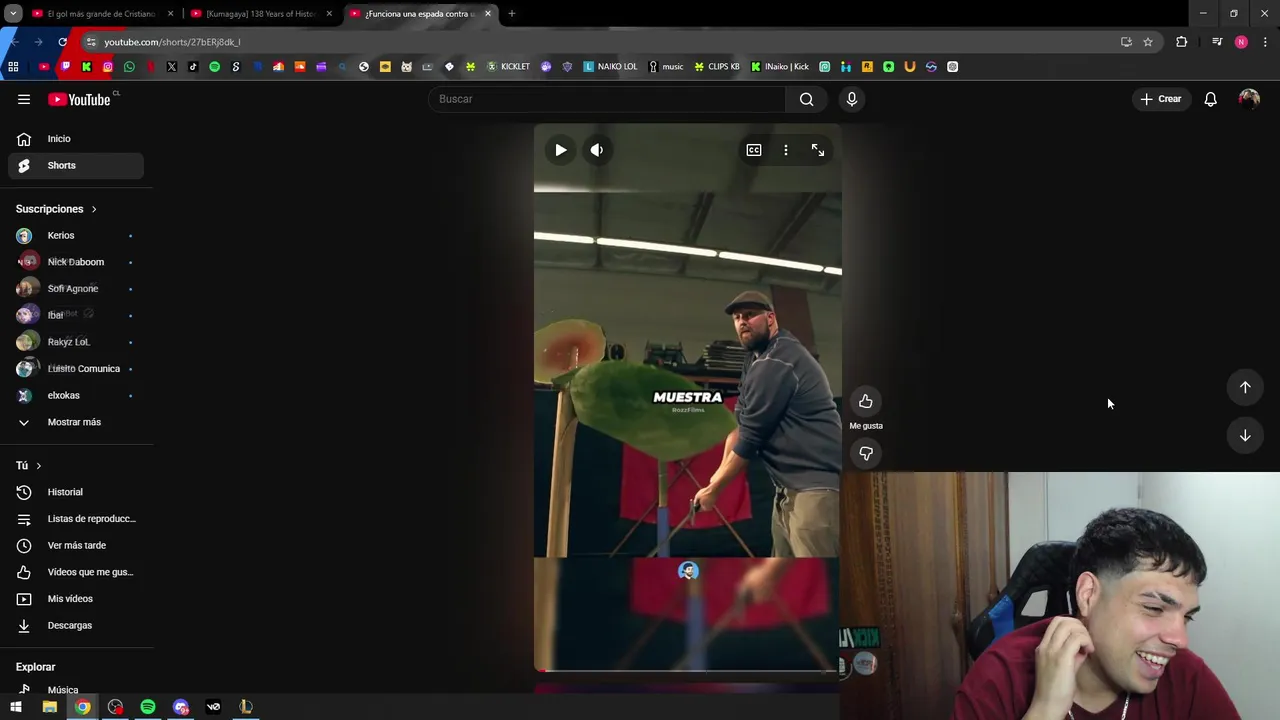Open the Chrome extensions puzzle icon
Viewport: 1280px width, 720px height.
(x=1182, y=42)
